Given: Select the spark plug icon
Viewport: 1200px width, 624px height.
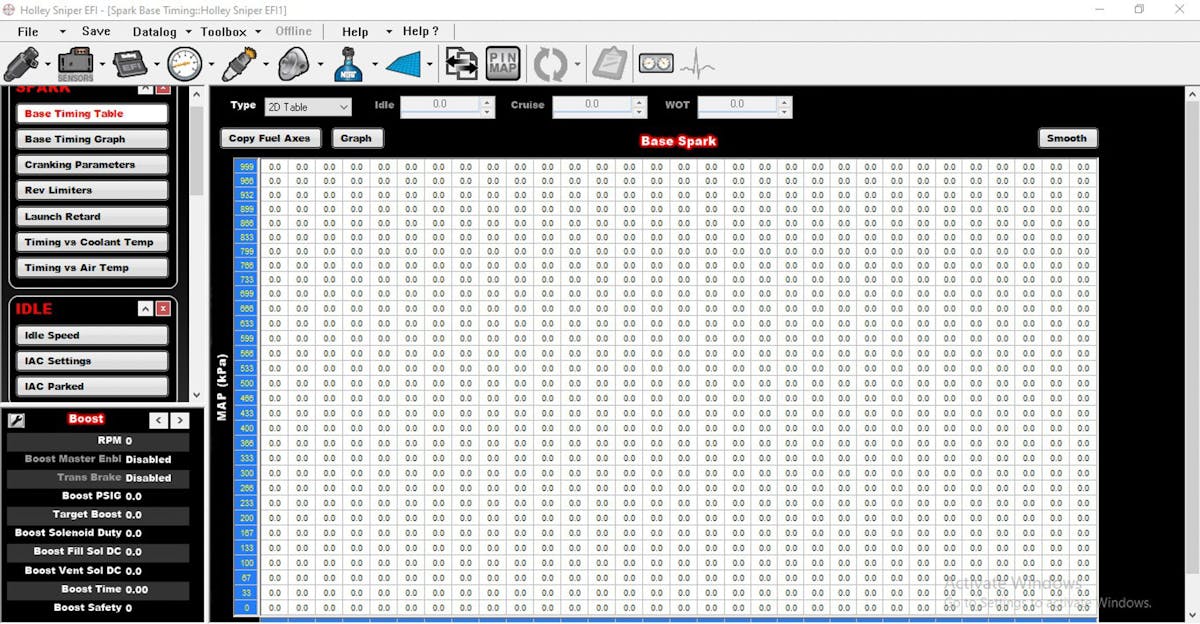Looking at the screenshot, I should pos(240,65).
